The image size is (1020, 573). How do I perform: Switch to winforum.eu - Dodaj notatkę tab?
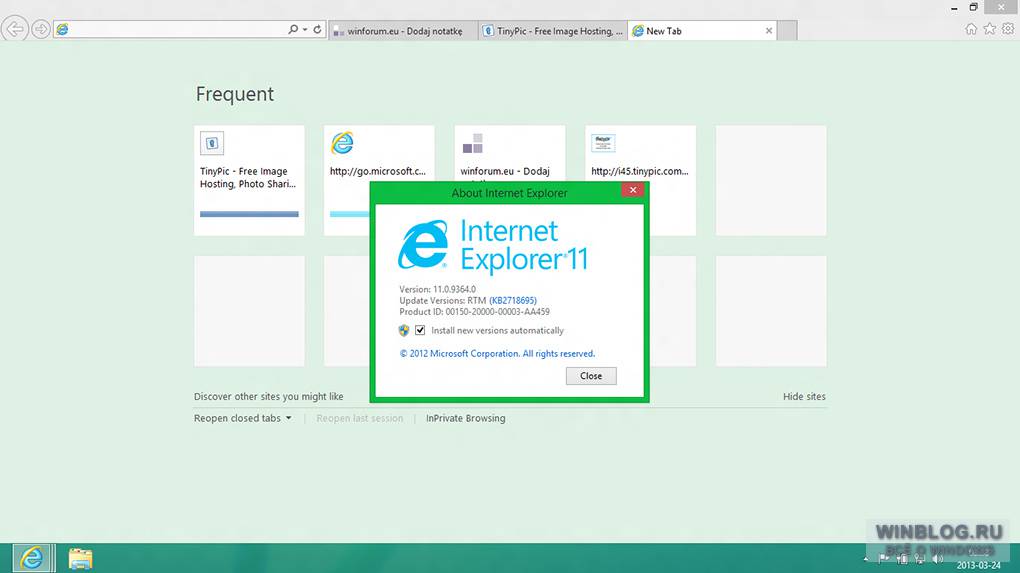(403, 31)
